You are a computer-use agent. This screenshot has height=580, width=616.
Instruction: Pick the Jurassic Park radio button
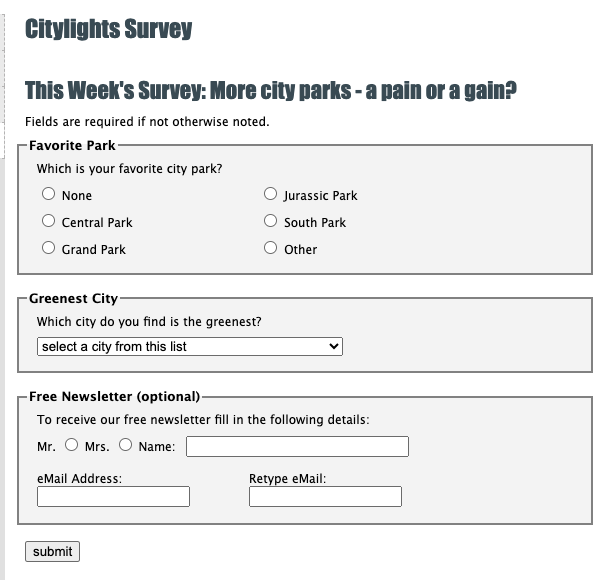click(270, 194)
